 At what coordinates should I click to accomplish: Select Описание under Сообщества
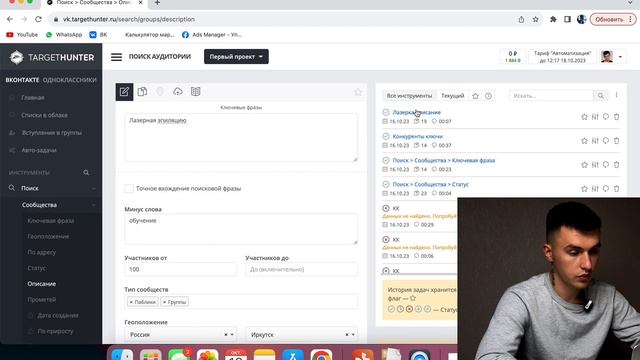coord(42,284)
